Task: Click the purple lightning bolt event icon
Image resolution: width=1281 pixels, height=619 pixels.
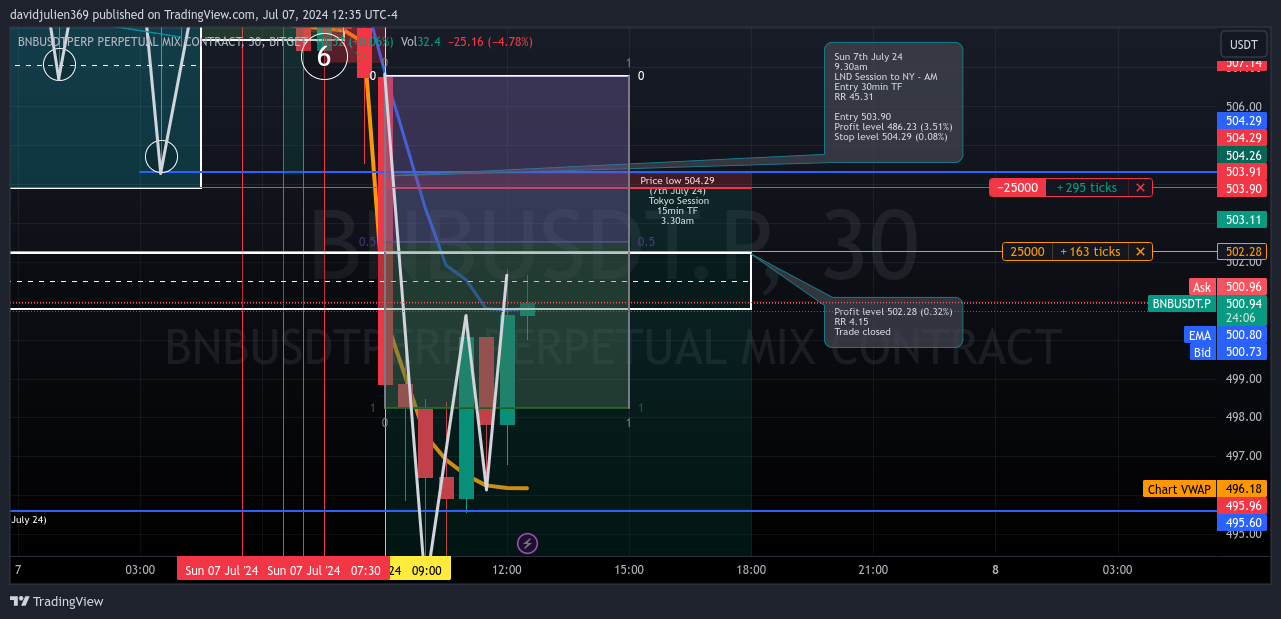Action: coord(527,543)
